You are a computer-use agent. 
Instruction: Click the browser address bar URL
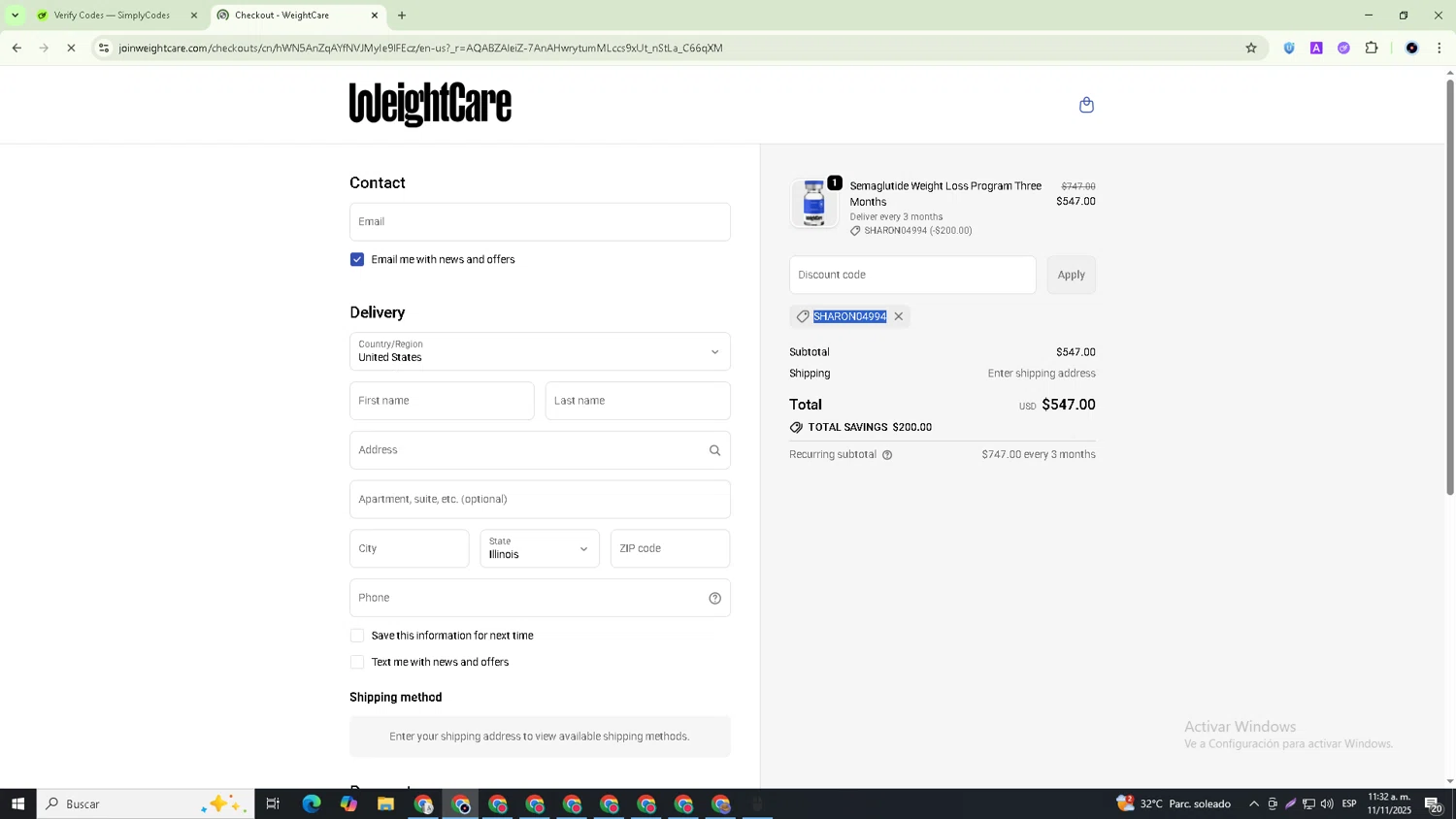click(420, 48)
